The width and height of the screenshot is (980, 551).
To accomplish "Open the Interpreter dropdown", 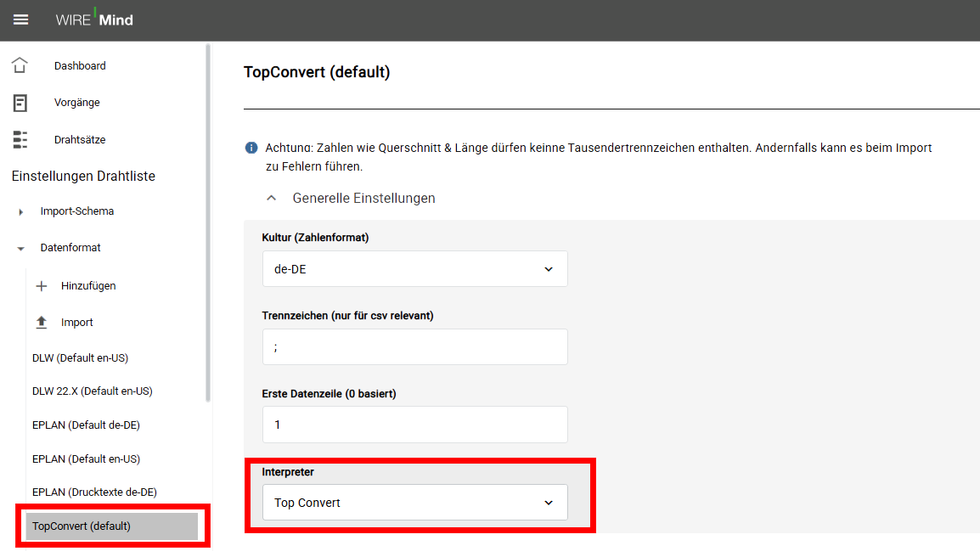I will tap(414, 503).
